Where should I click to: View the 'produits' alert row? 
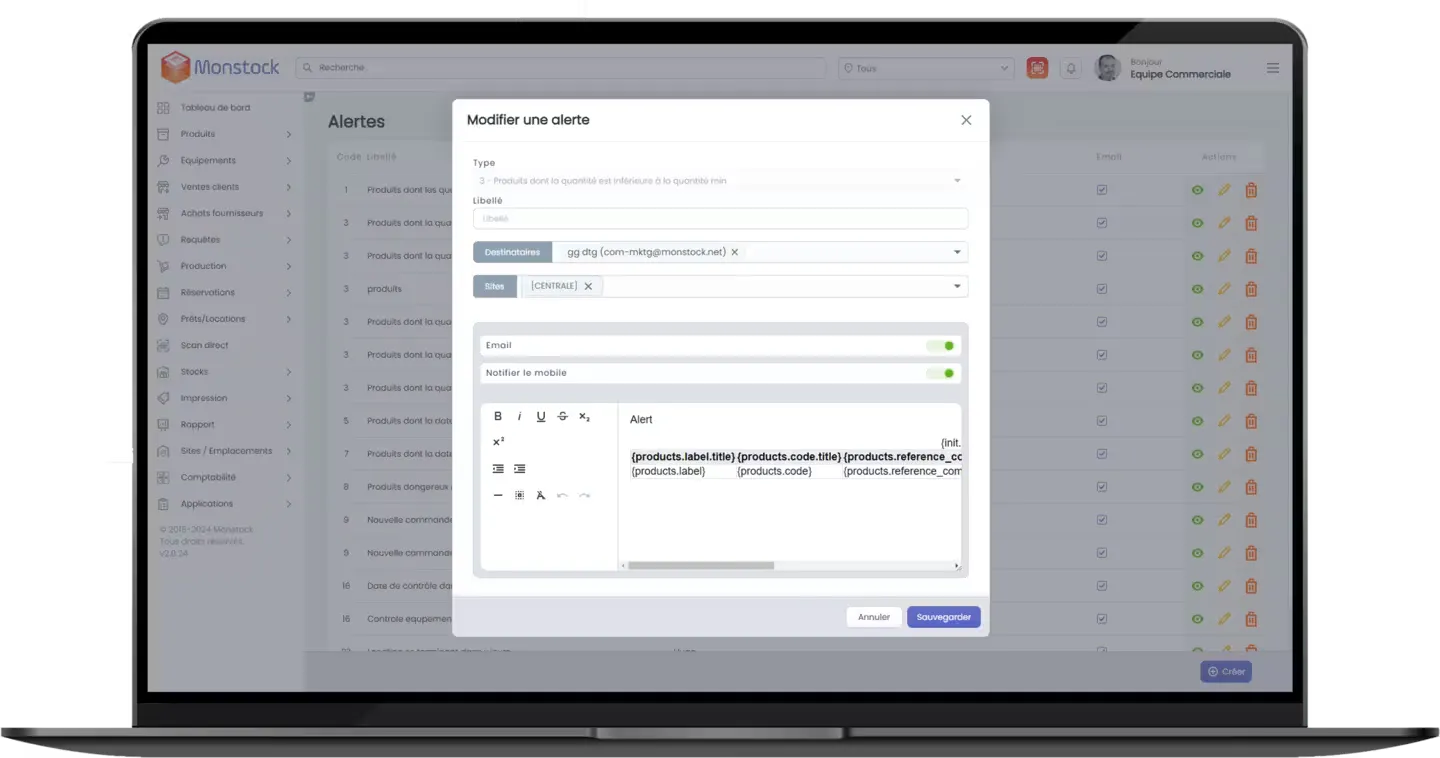click(x=1197, y=289)
